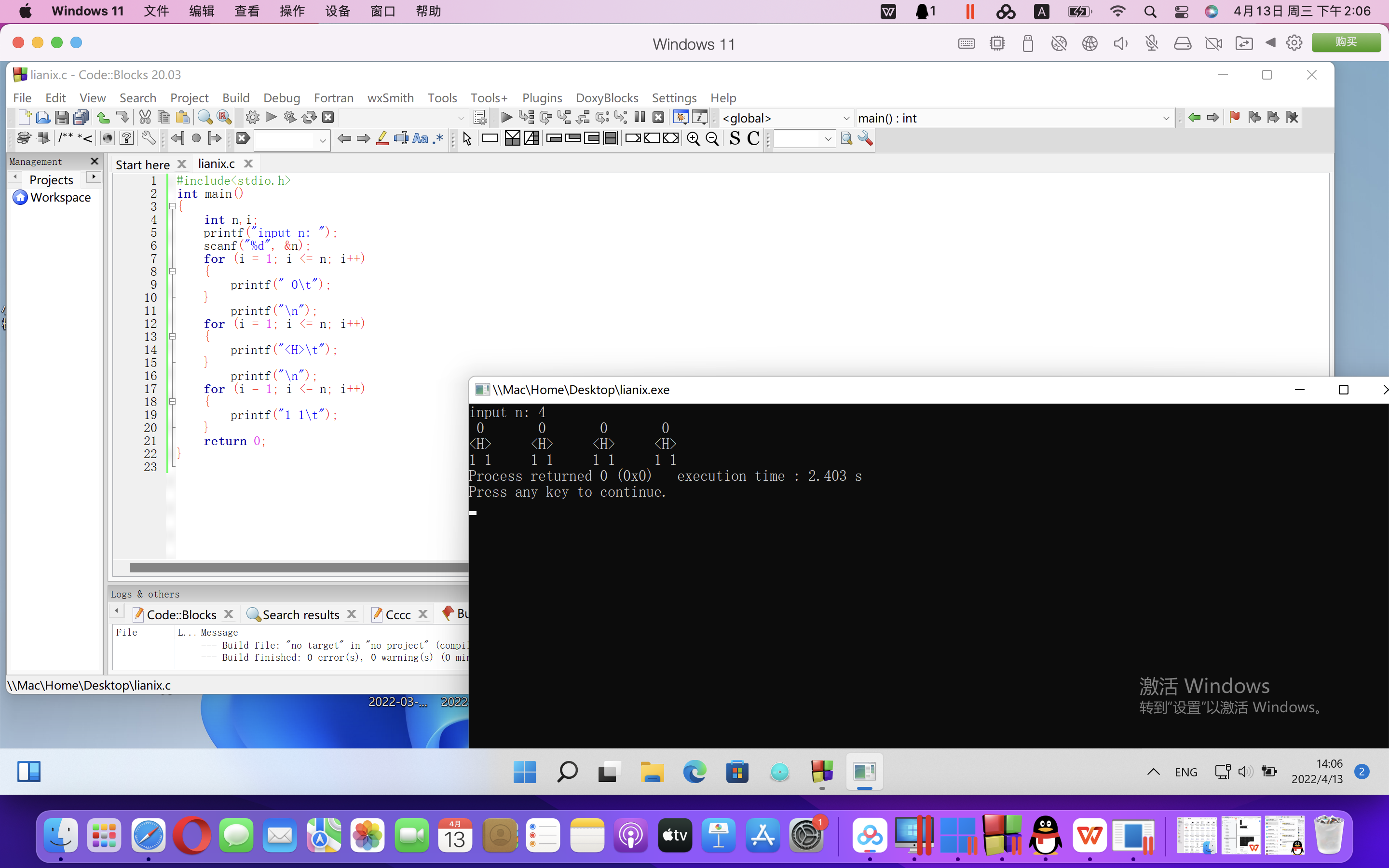Click the highlighter pen icon
The image size is (1389, 868).
click(x=382, y=138)
